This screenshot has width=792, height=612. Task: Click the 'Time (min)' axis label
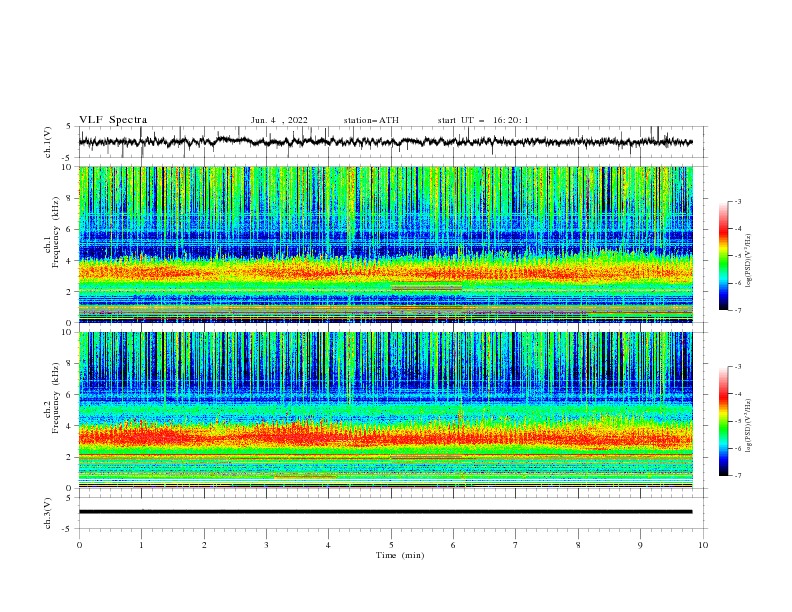click(x=400, y=555)
